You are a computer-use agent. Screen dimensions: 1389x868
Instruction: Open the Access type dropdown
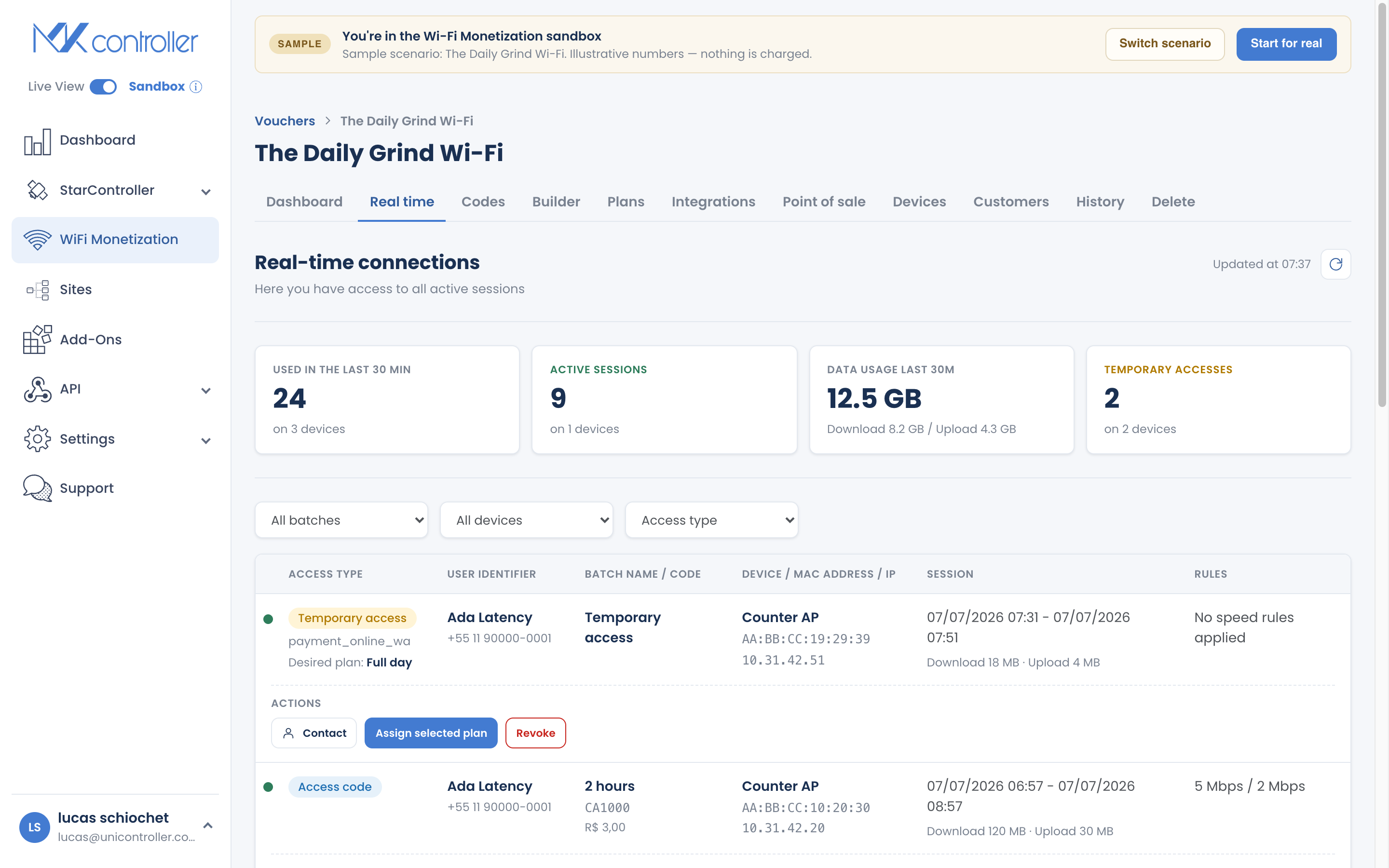712,520
